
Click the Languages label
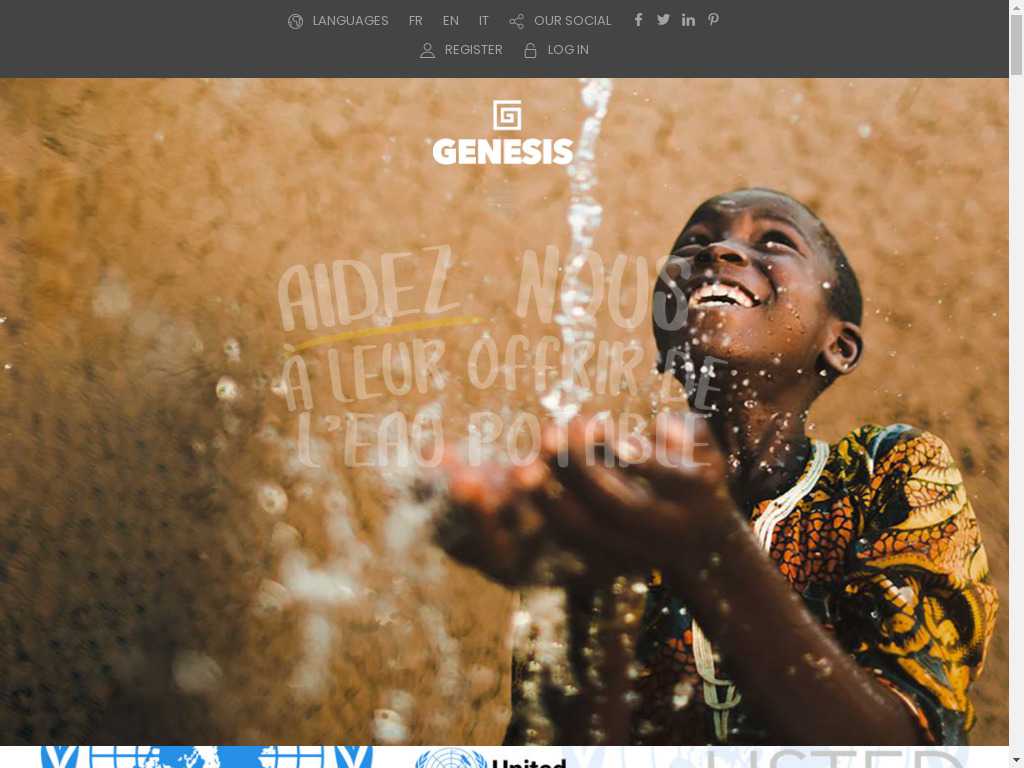click(350, 21)
